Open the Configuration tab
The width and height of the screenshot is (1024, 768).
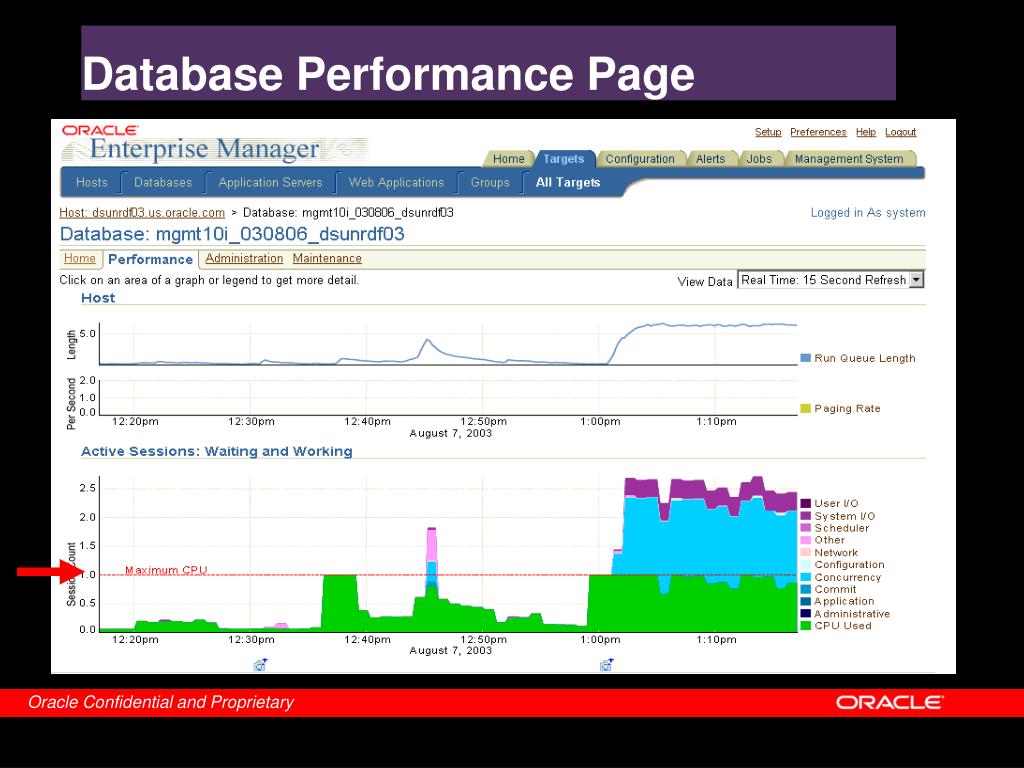(x=639, y=159)
